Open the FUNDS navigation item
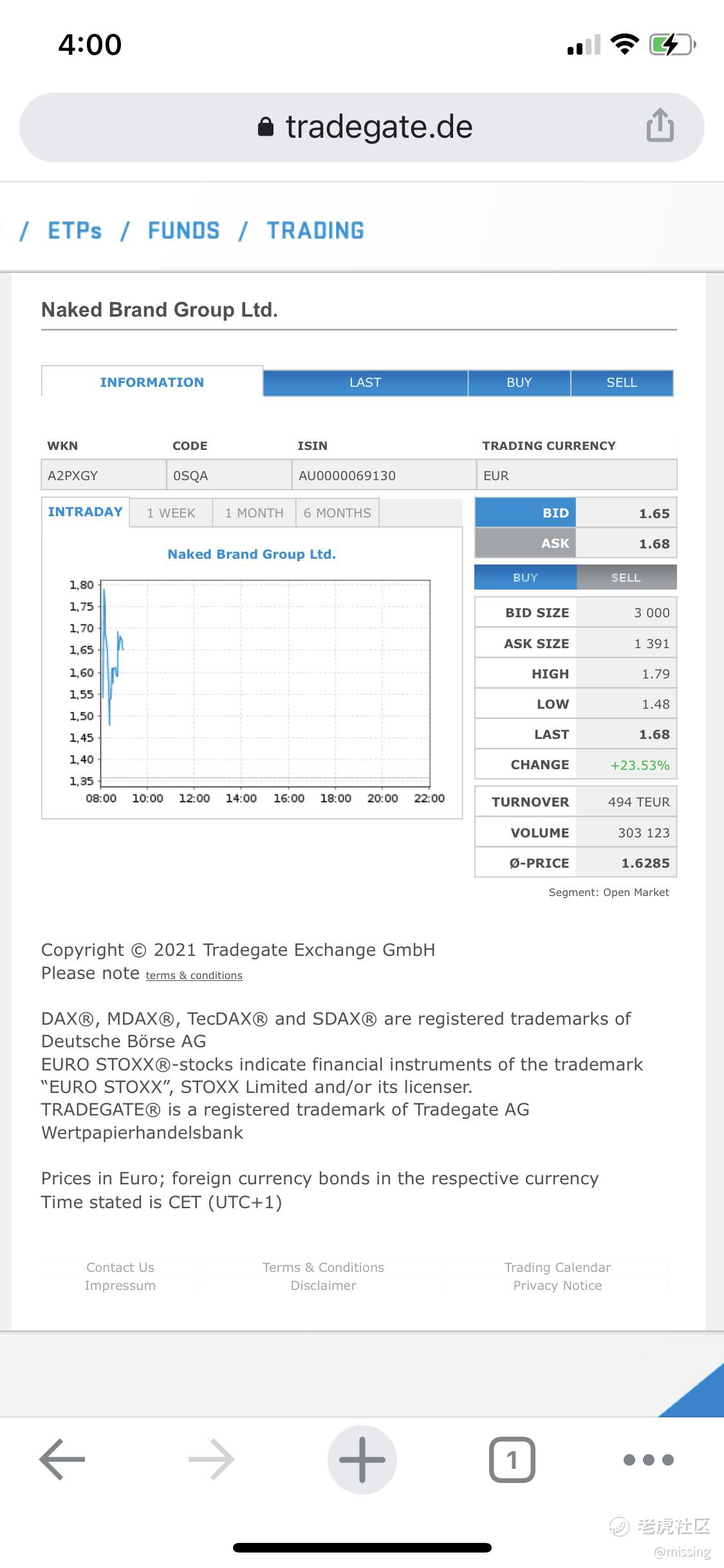Image resolution: width=724 pixels, height=1568 pixels. (184, 230)
